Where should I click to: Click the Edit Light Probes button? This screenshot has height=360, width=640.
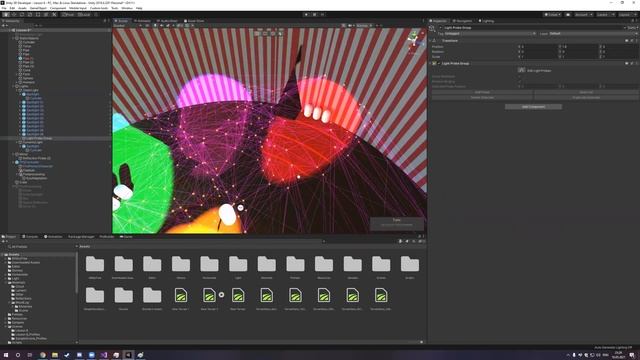[x=522, y=70]
